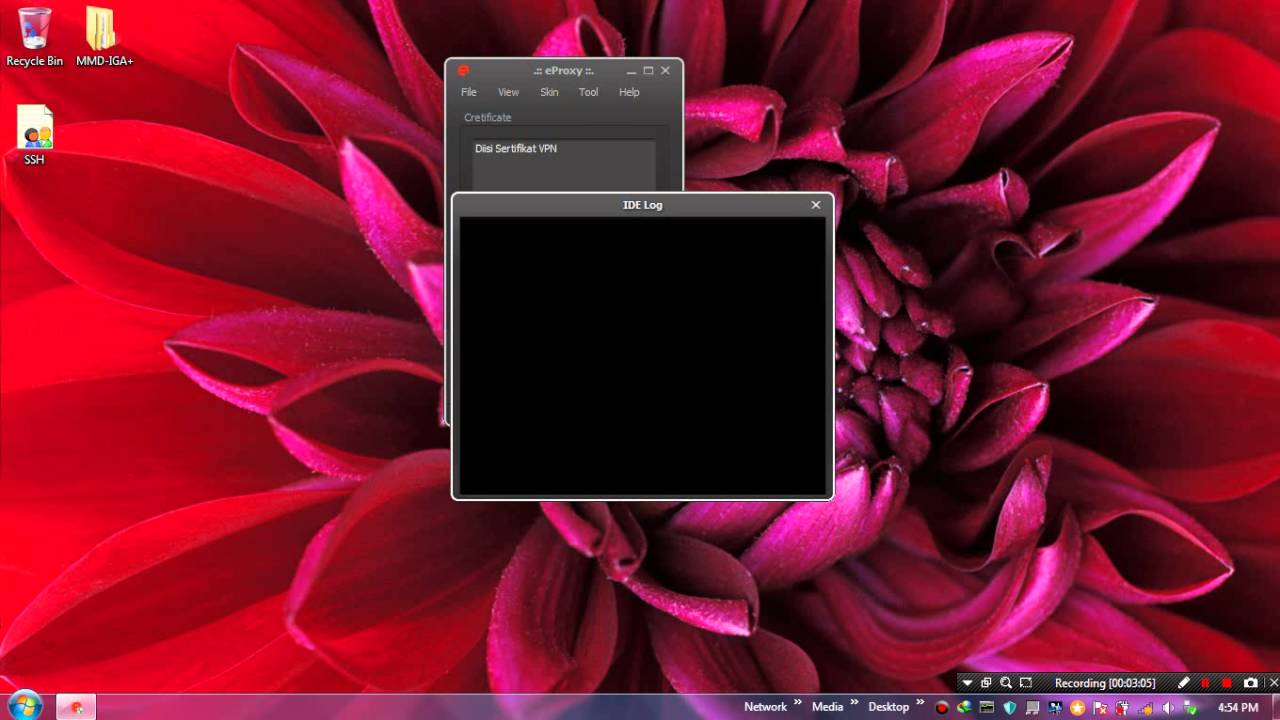Click inside the black IDE Log output area

pos(642,355)
